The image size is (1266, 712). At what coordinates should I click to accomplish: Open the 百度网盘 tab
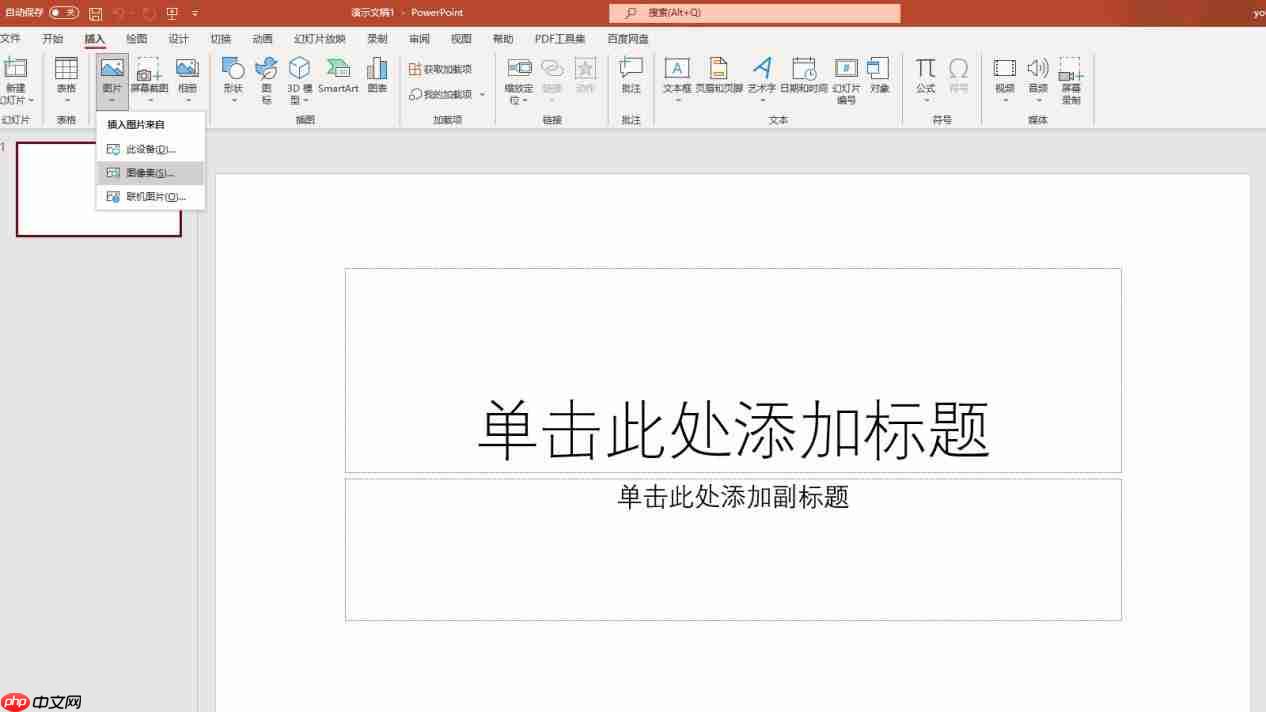tap(628, 39)
